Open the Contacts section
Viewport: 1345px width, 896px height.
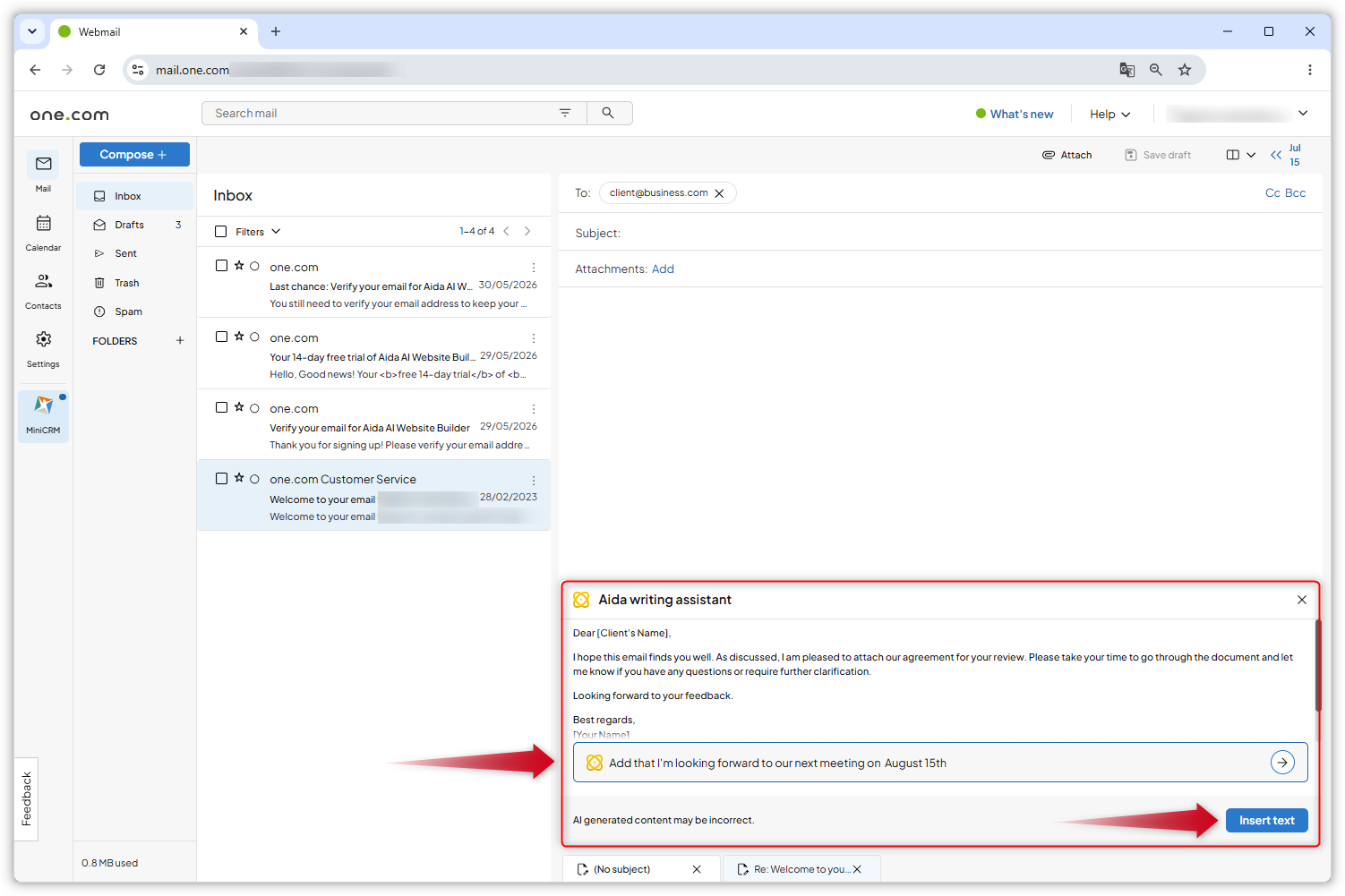coord(43,291)
